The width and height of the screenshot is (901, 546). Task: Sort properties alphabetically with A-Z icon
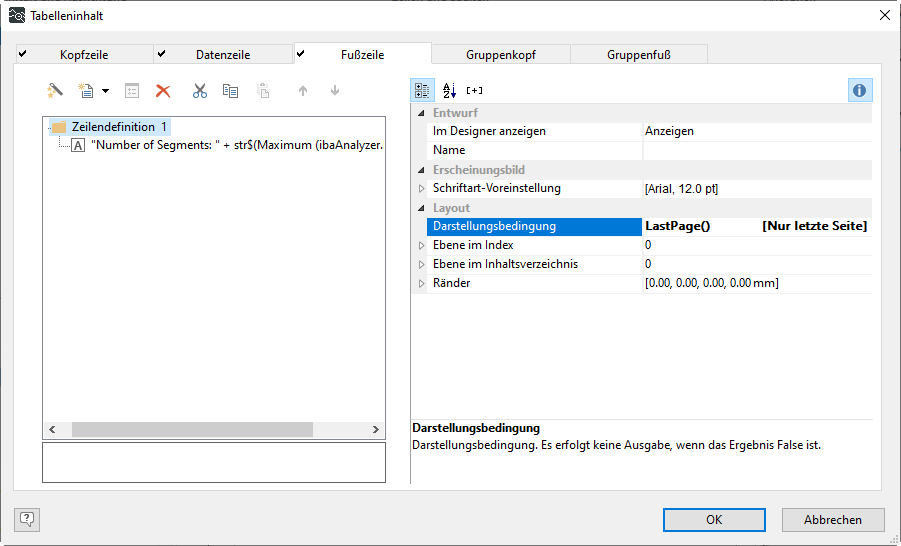(x=449, y=90)
